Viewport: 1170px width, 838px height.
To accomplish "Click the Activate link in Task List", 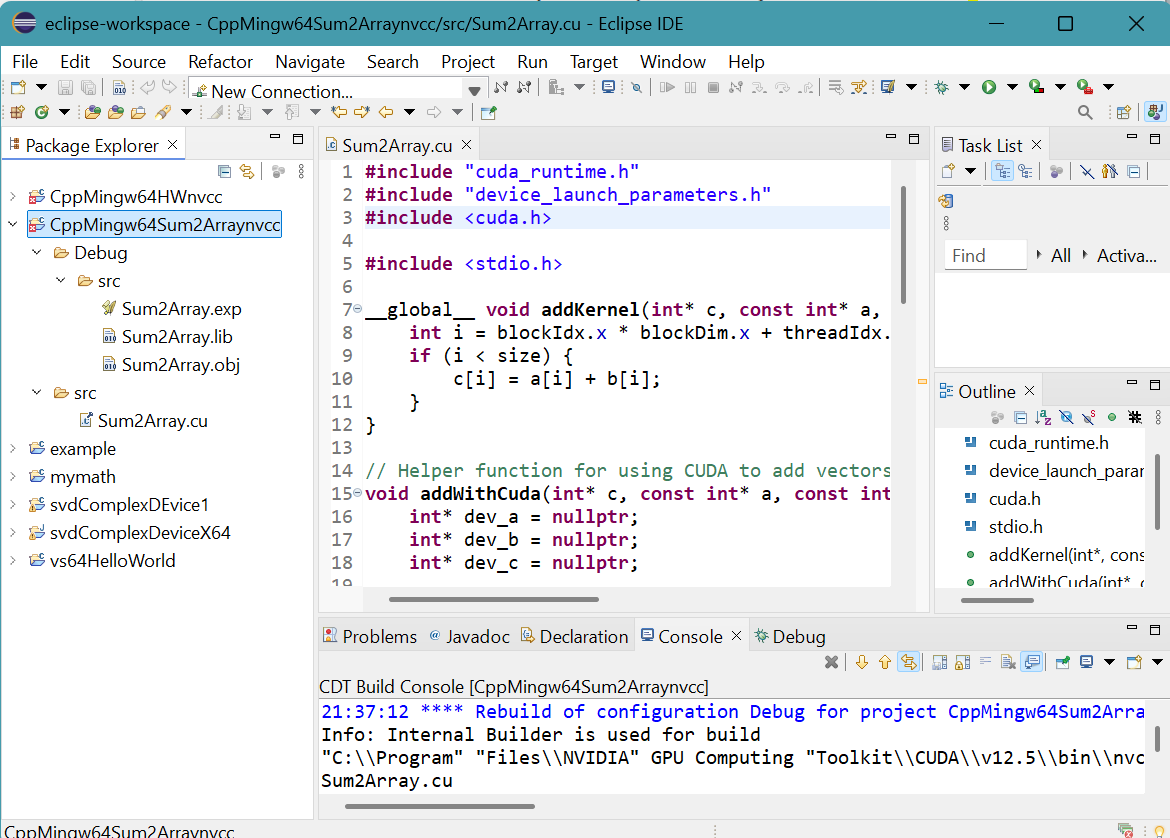I will pyautogui.click(x=1126, y=256).
